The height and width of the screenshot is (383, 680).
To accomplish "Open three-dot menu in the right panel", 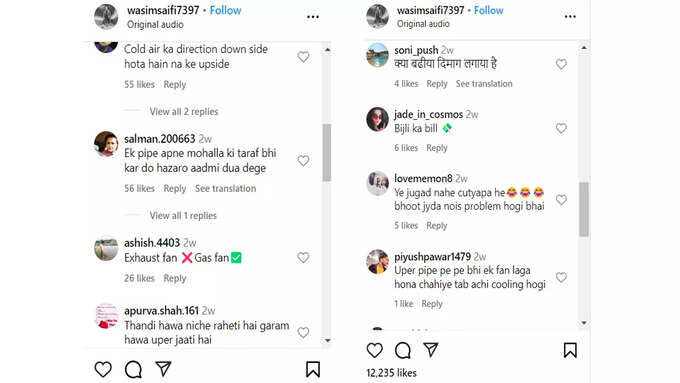I will click(x=570, y=16).
